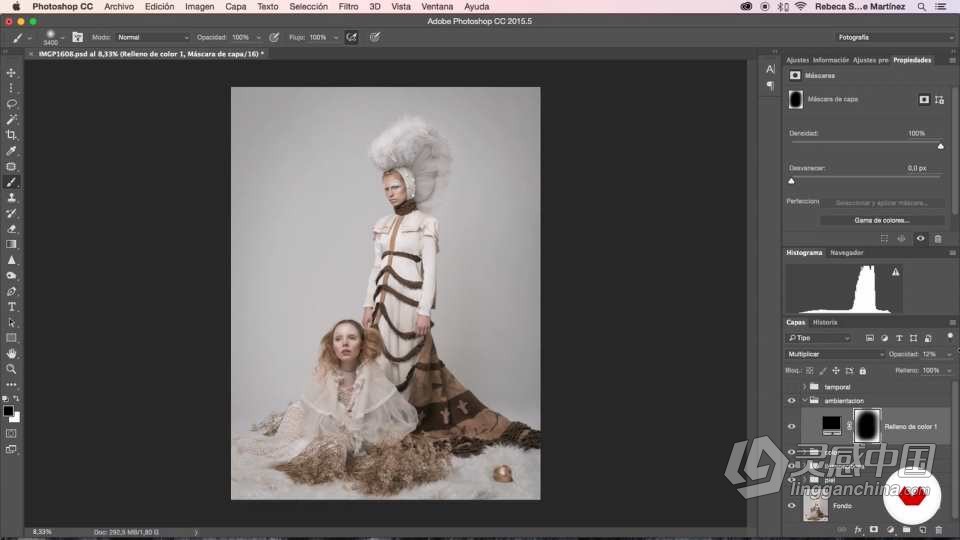
Task: Add a layer style with fx icon
Action: pyautogui.click(x=858, y=530)
